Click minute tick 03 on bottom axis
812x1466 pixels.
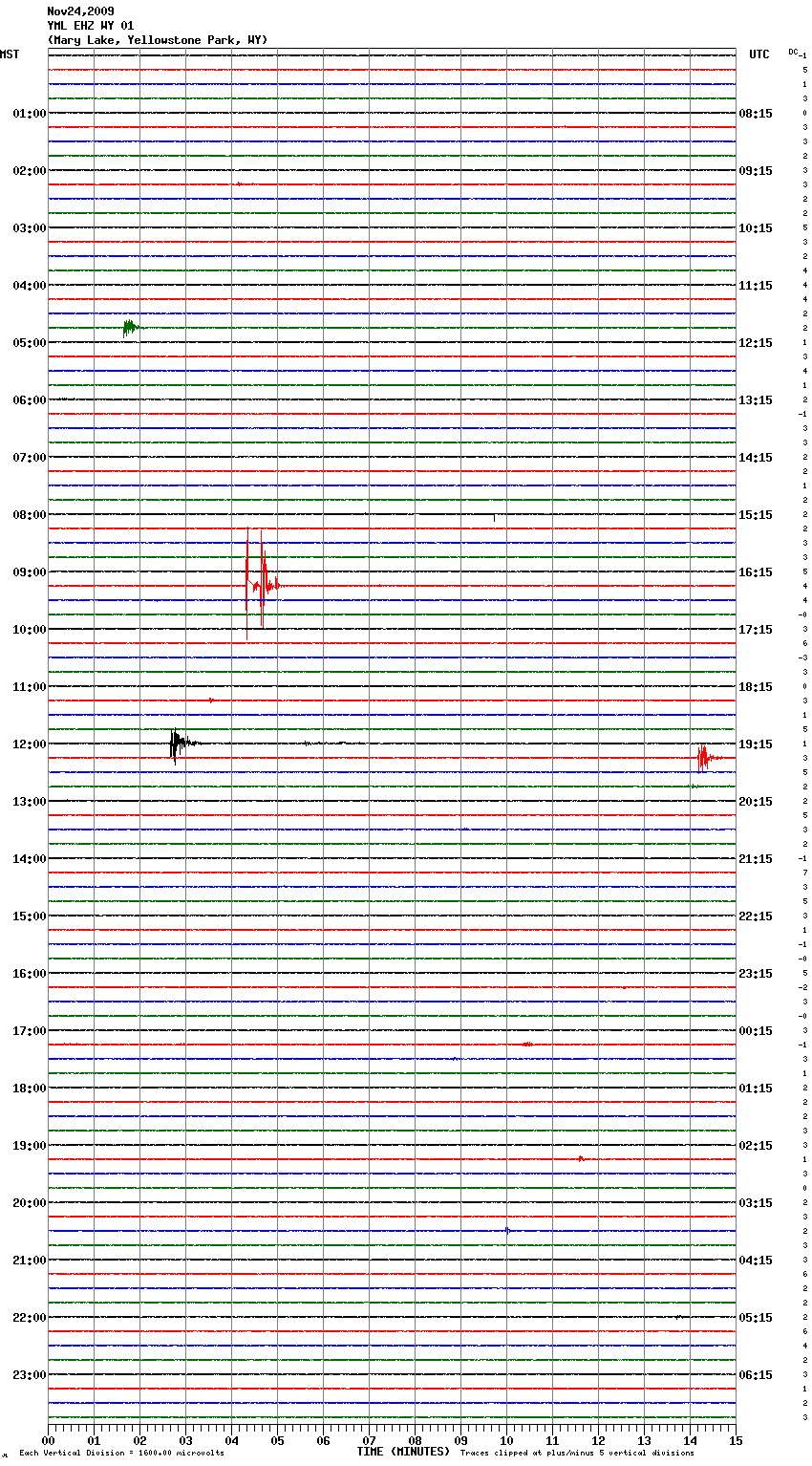(185, 1440)
